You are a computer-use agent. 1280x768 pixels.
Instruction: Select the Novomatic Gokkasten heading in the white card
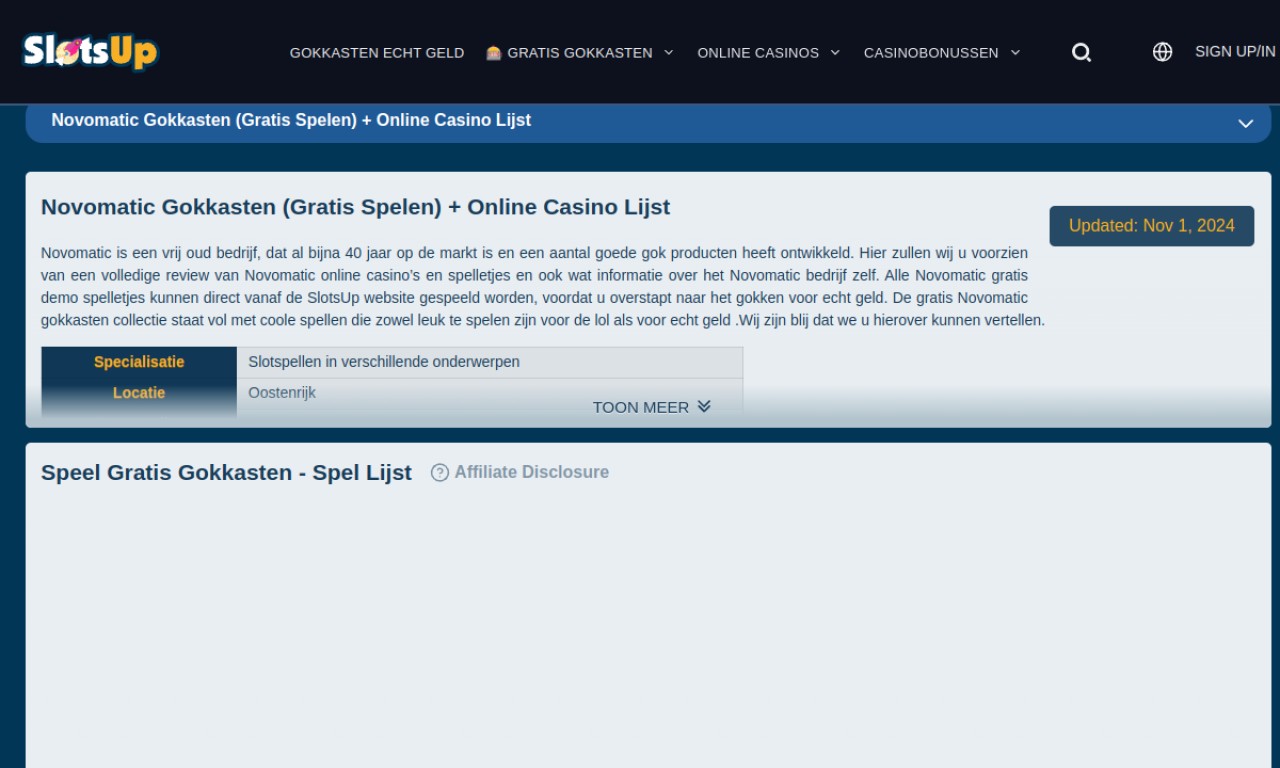(x=355, y=207)
